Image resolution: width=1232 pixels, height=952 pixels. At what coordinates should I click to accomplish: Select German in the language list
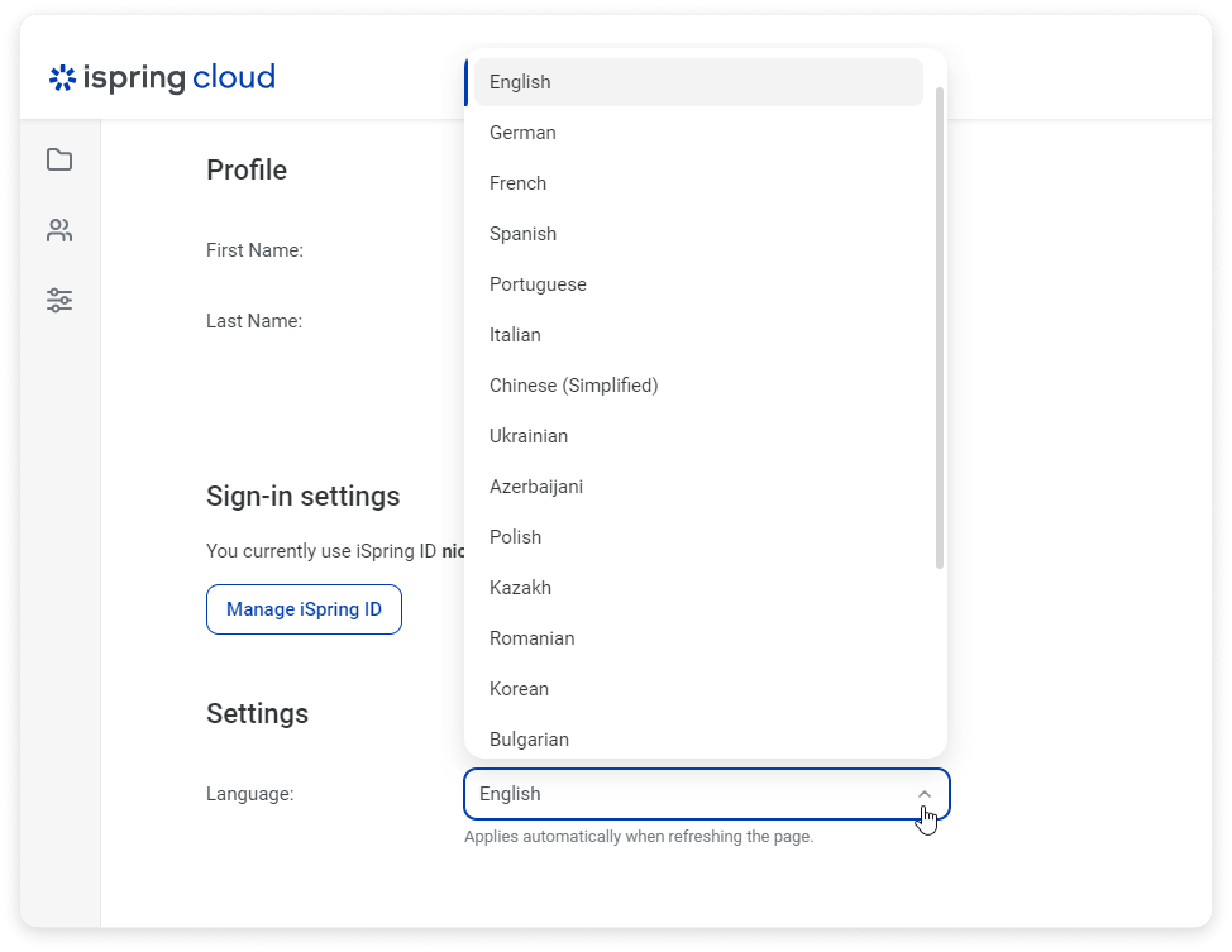pyautogui.click(x=698, y=133)
